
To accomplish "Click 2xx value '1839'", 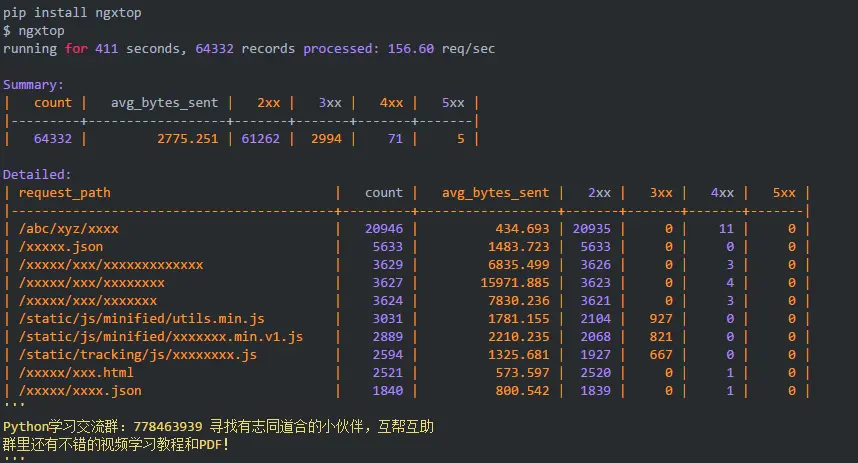I will [x=596, y=391].
